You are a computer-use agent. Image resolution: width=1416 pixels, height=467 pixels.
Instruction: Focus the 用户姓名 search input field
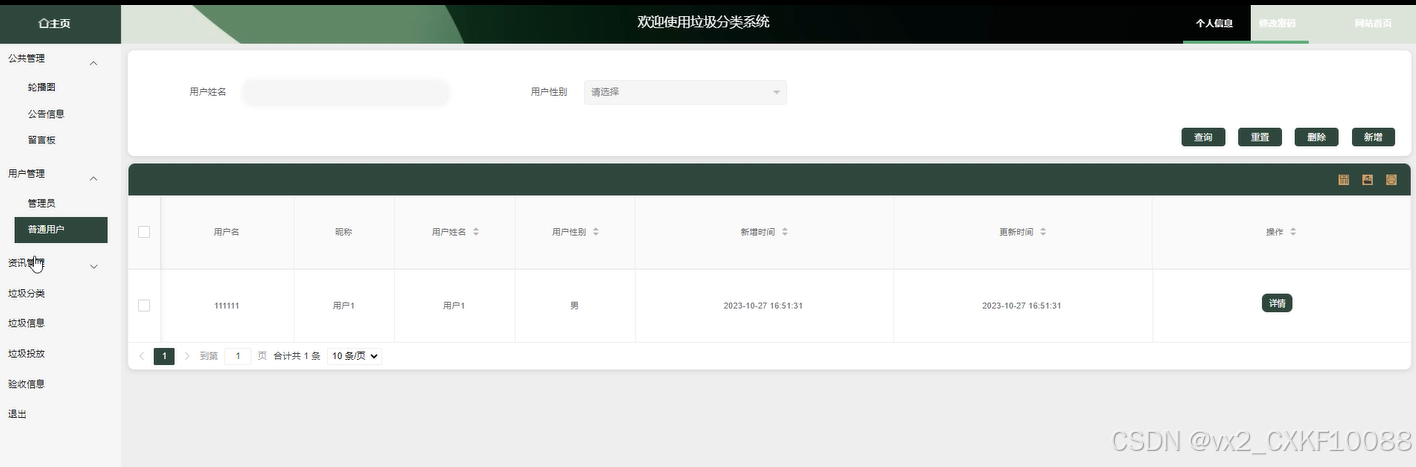(x=345, y=92)
